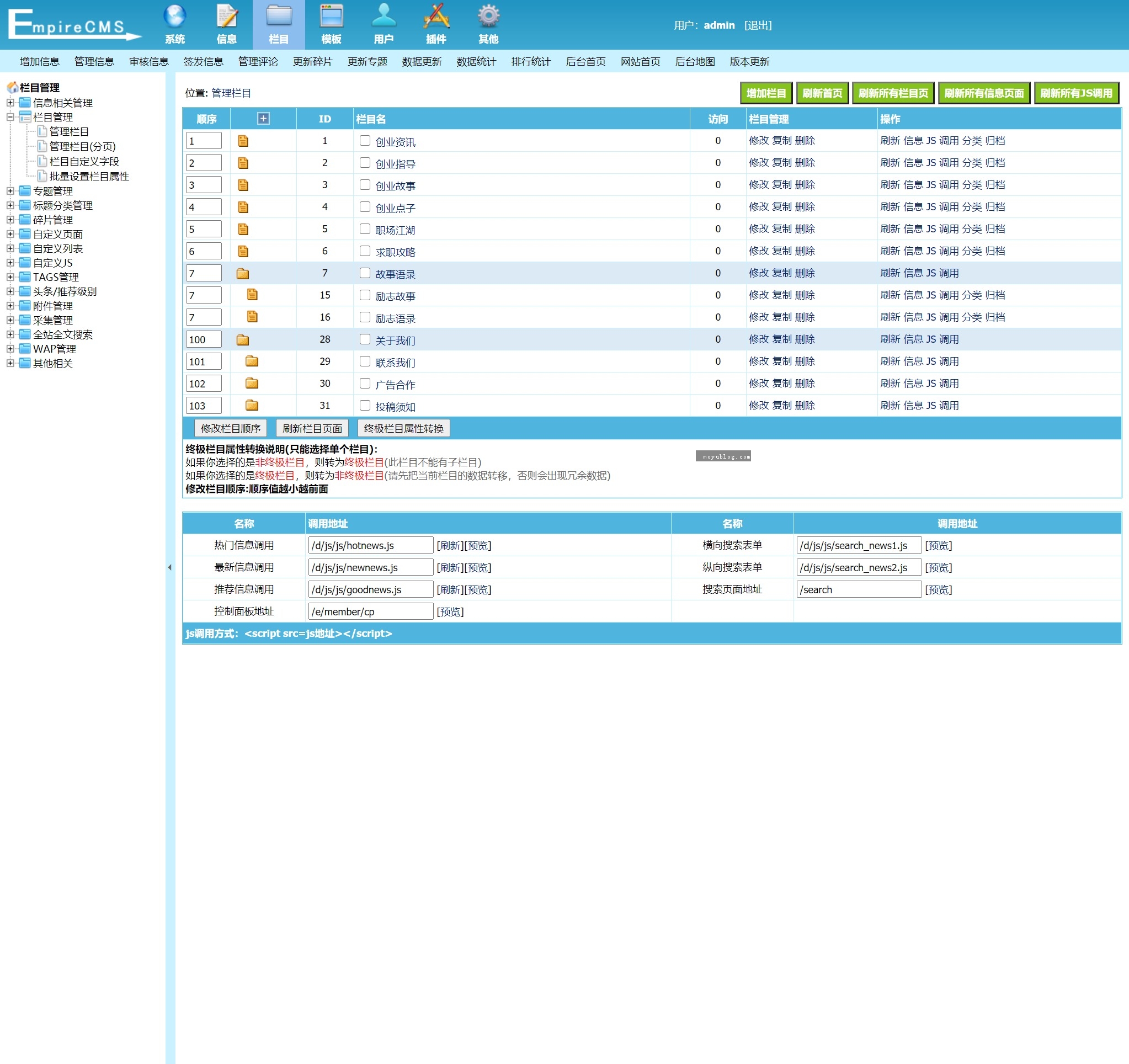
Task: Open the 信息 notepad icon
Action: click(x=227, y=17)
